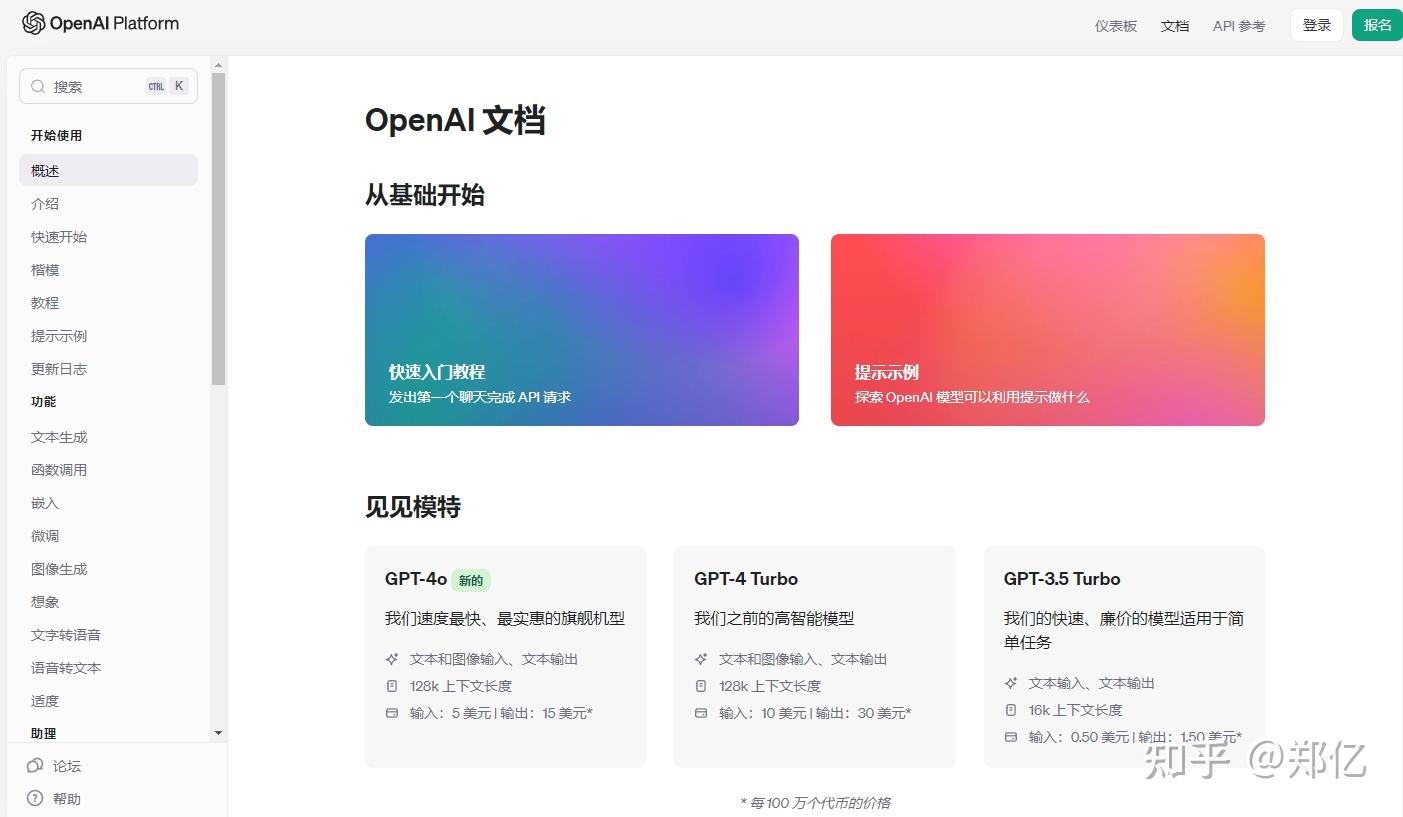
Task: Click the sparkle icon in GPT-3.5 Turbo card
Action: [1011, 683]
